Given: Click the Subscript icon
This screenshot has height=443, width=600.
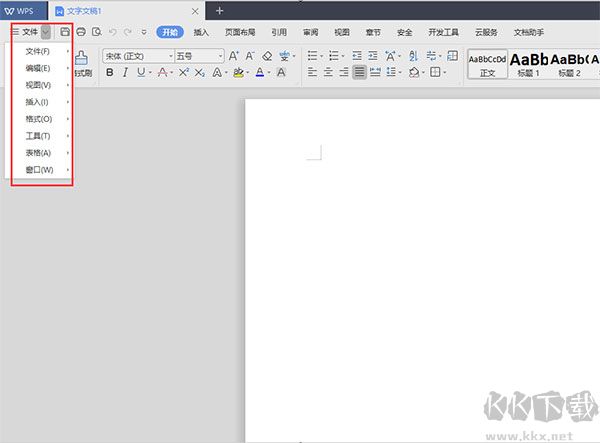Looking at the screenshot, I should click(201, 73).
